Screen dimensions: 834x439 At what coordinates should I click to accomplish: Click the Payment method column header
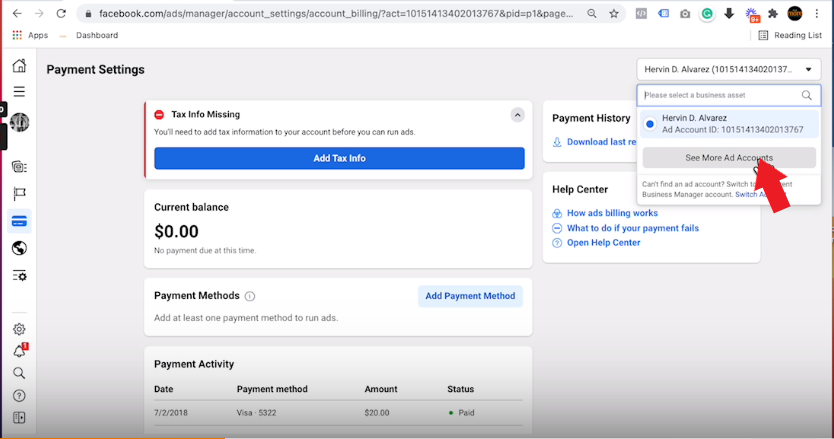[x=272, y=389]
